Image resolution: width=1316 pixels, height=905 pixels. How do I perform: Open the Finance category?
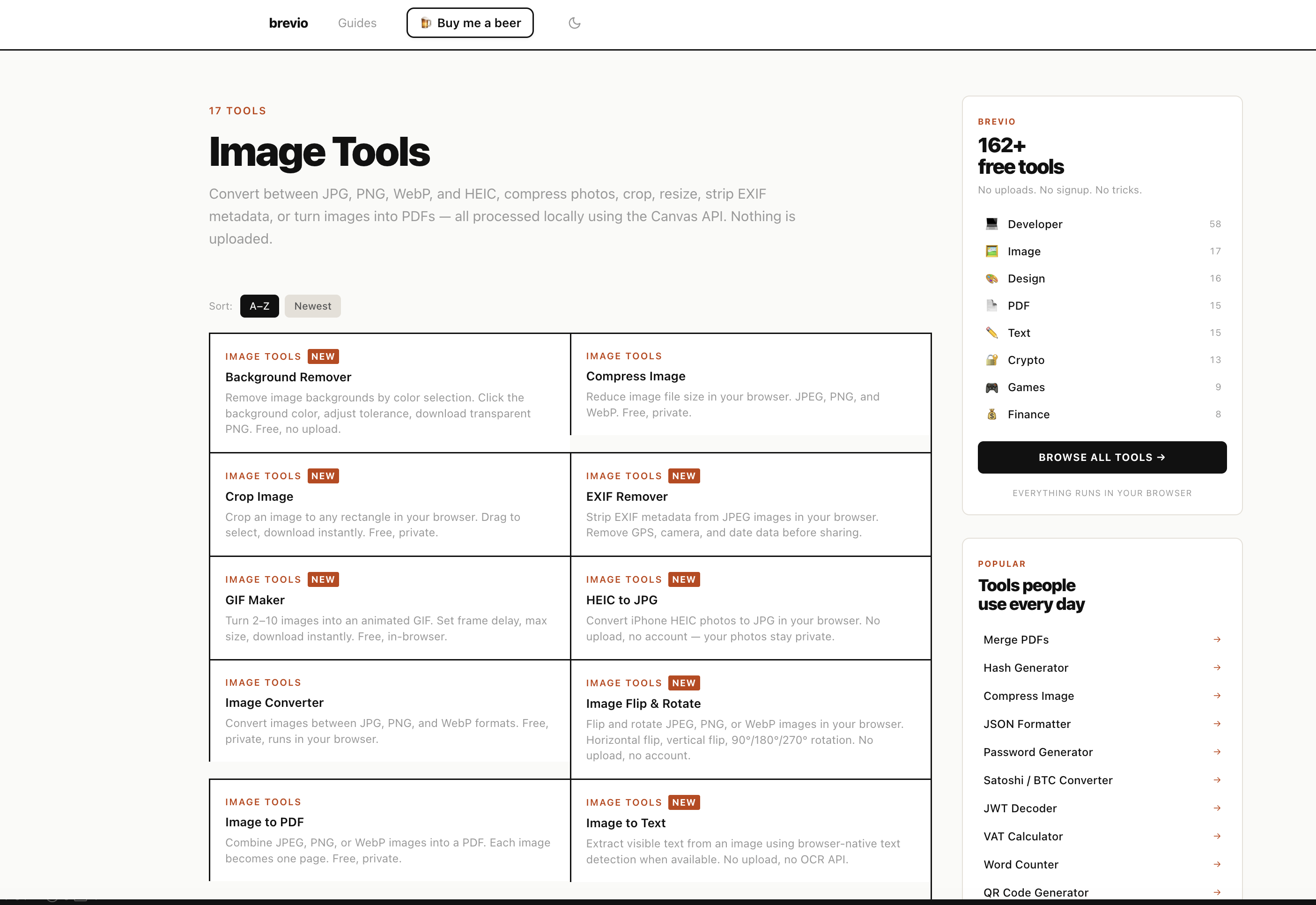point(1102,415)
